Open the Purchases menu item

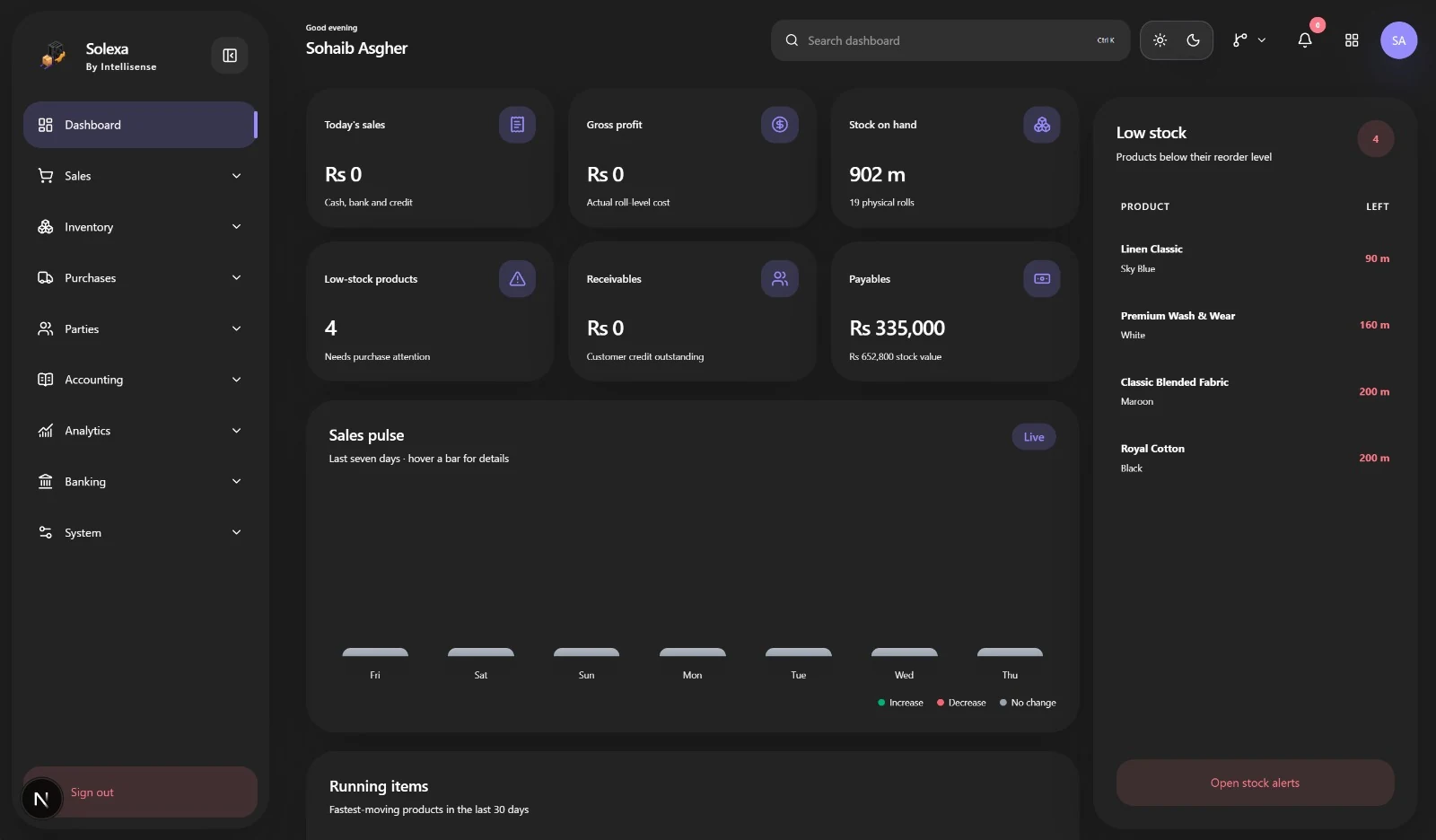click(x=140, y=278)
